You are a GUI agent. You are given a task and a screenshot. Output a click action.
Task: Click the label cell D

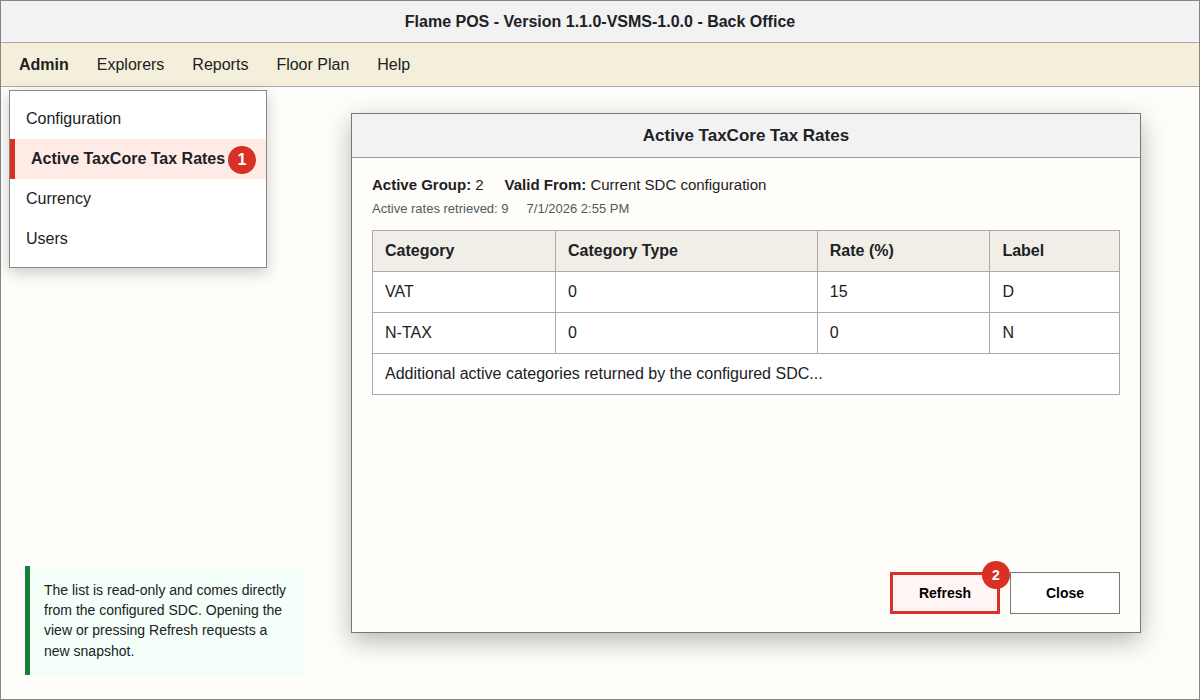1055,292
